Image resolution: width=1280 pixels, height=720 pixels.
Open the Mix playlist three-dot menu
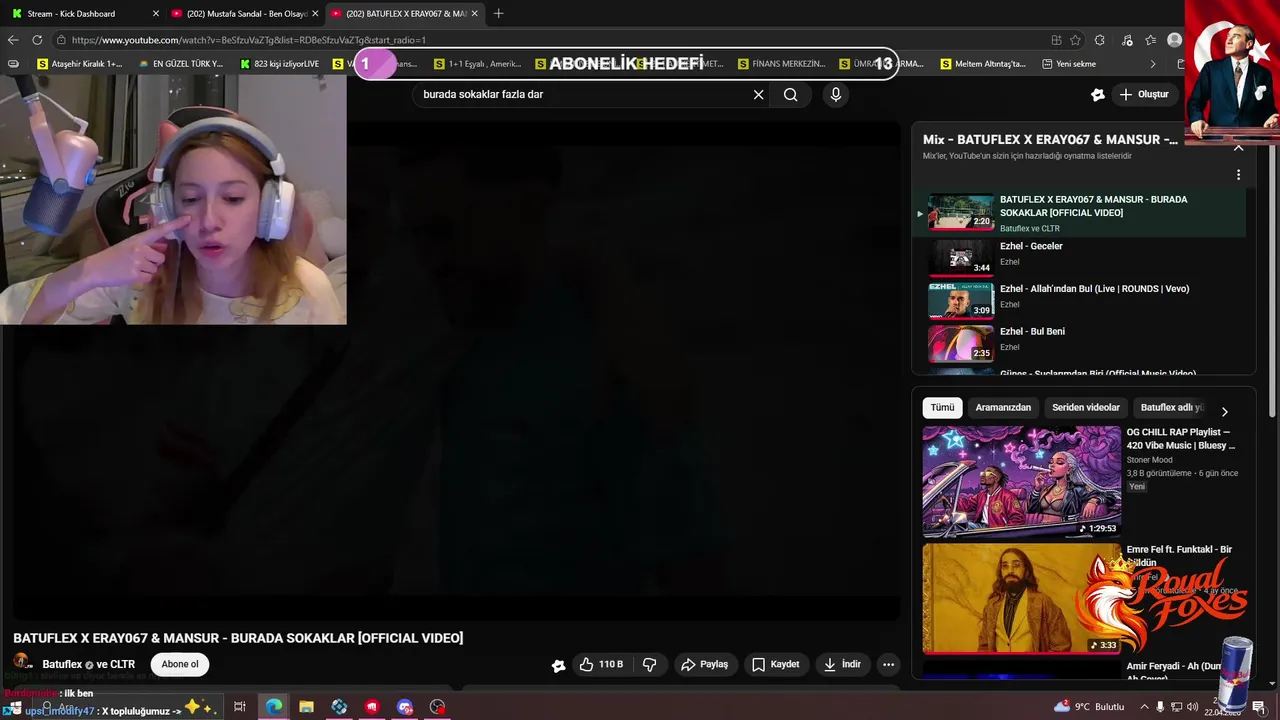pos(1238,175)
